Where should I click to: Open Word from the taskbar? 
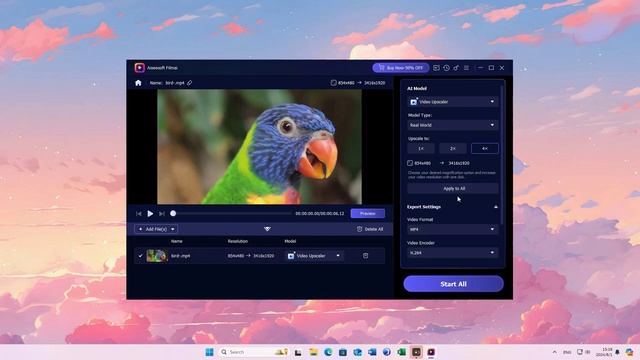372,352
